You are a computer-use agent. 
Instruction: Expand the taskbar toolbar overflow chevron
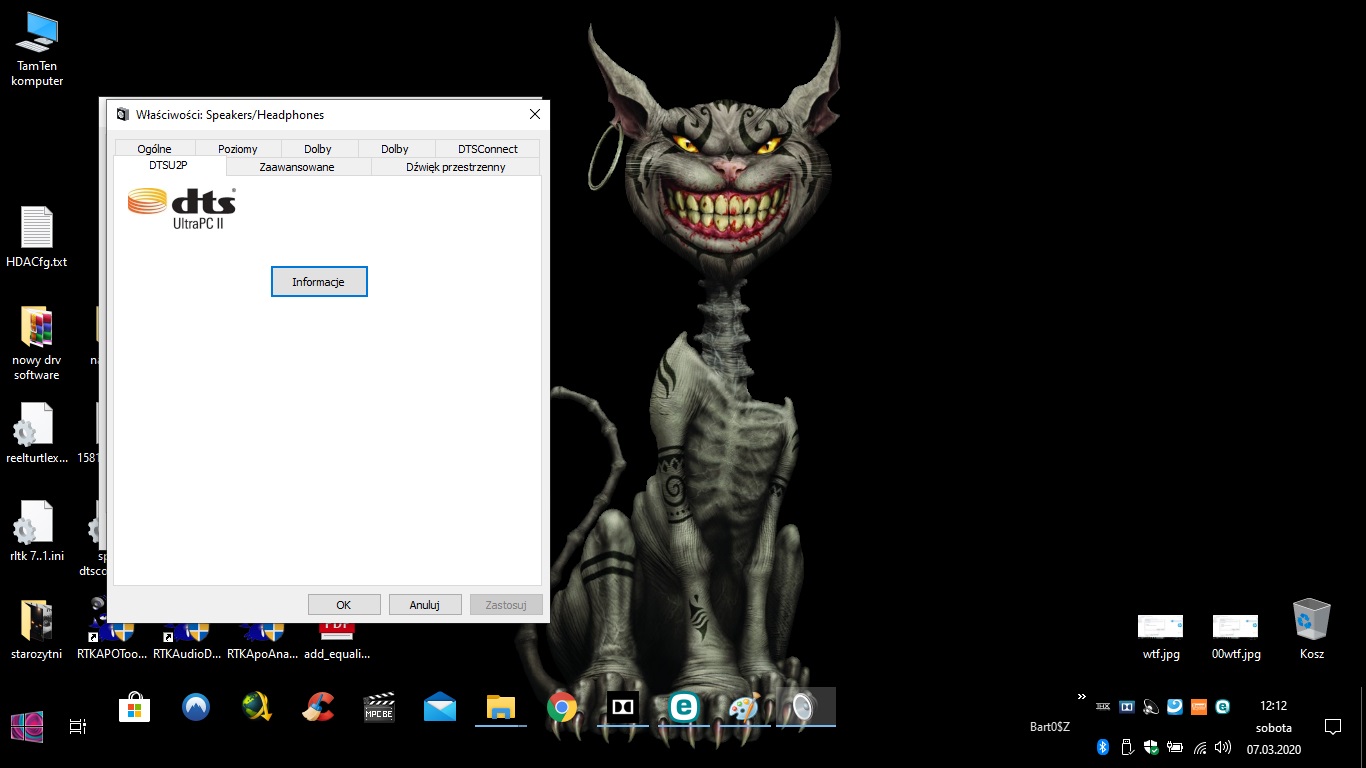coord(1081,696)
